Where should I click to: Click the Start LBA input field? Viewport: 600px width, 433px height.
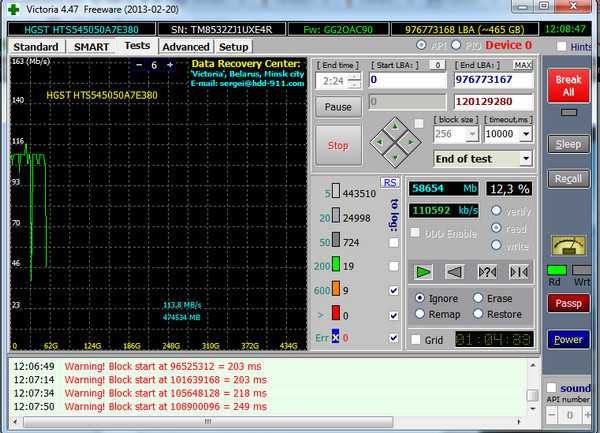click(x=408, y=80)
